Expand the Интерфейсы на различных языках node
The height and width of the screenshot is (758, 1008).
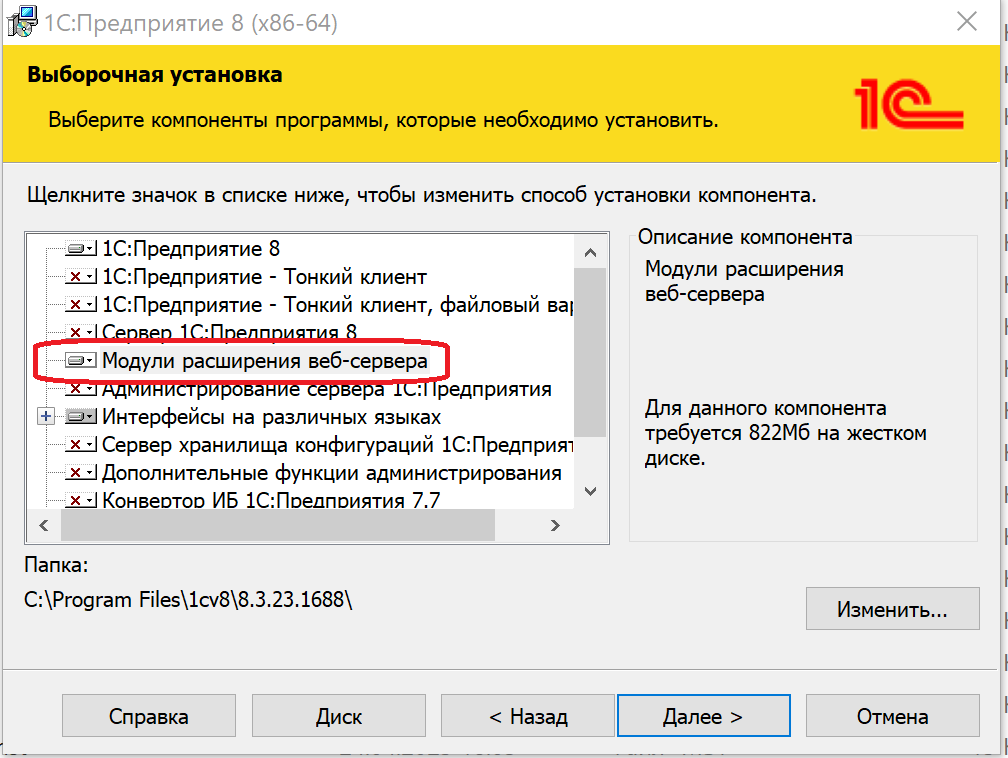coord(46,417)
